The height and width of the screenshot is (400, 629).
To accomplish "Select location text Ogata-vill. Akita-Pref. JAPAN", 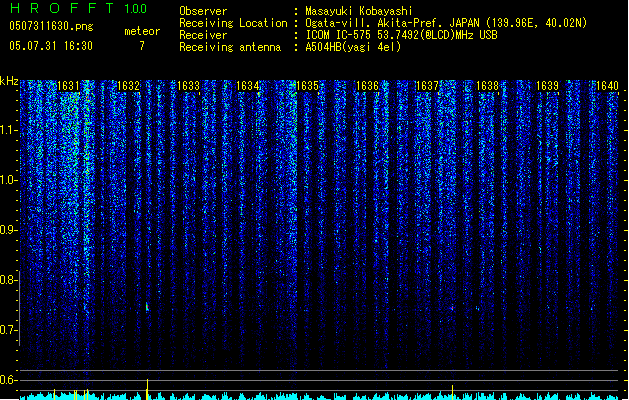I will click(x=393, y=23).
